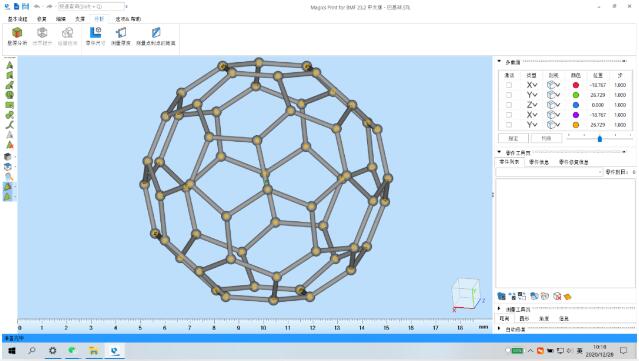The height and width of the screenshot is (361, 639).
Task: Open the first row X axis type dropdown
Action: coord(532,85)
